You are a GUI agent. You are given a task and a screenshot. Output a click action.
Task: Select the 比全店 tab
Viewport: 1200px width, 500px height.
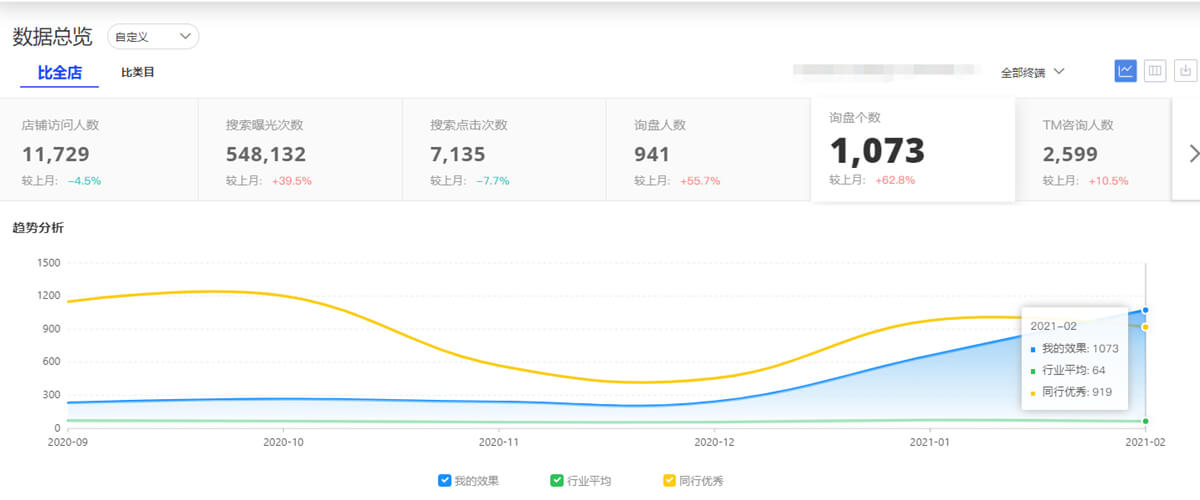pyautogui.click(x=59, y=73)
